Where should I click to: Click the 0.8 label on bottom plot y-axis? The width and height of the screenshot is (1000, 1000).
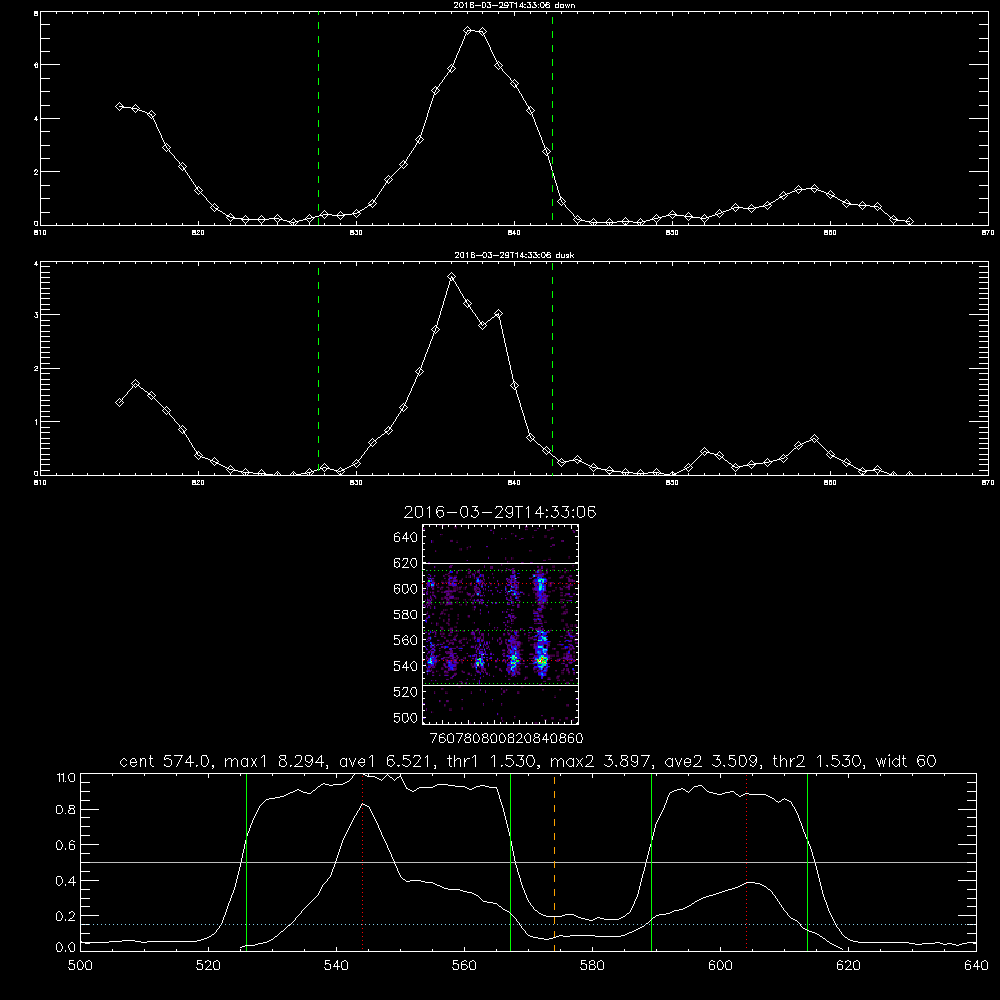(x=66, y=809)
